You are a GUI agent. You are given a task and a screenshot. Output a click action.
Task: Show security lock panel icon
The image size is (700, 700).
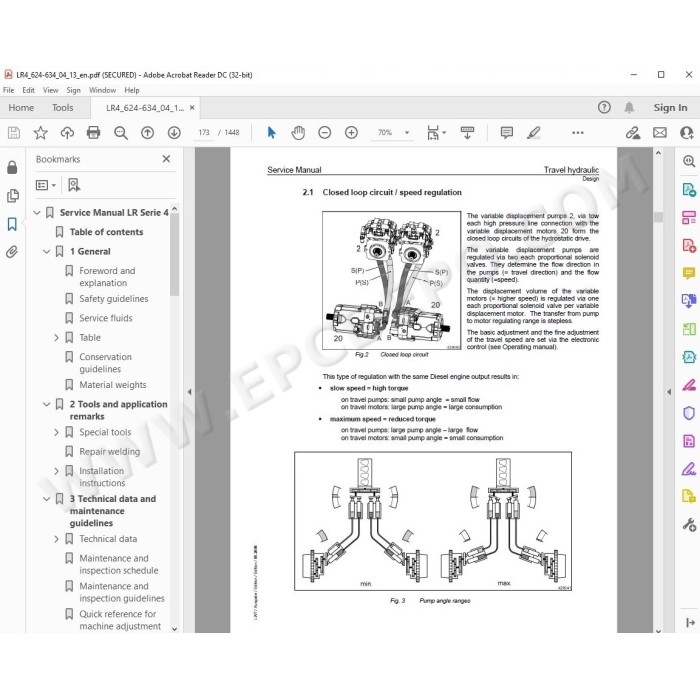(12, 167)
